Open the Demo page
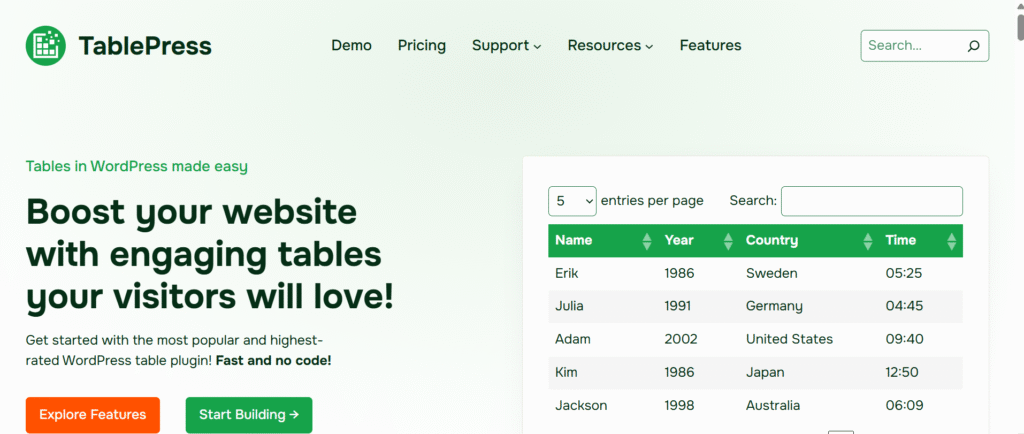This screenshot has height=434, width=1024. click(x=351, y=46)
